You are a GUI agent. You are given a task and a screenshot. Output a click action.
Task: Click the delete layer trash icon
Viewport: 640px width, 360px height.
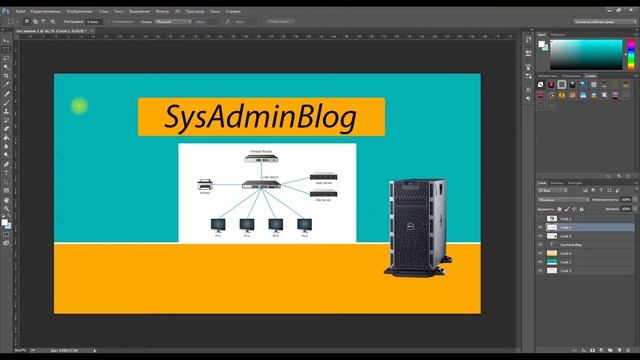(628, 350)
